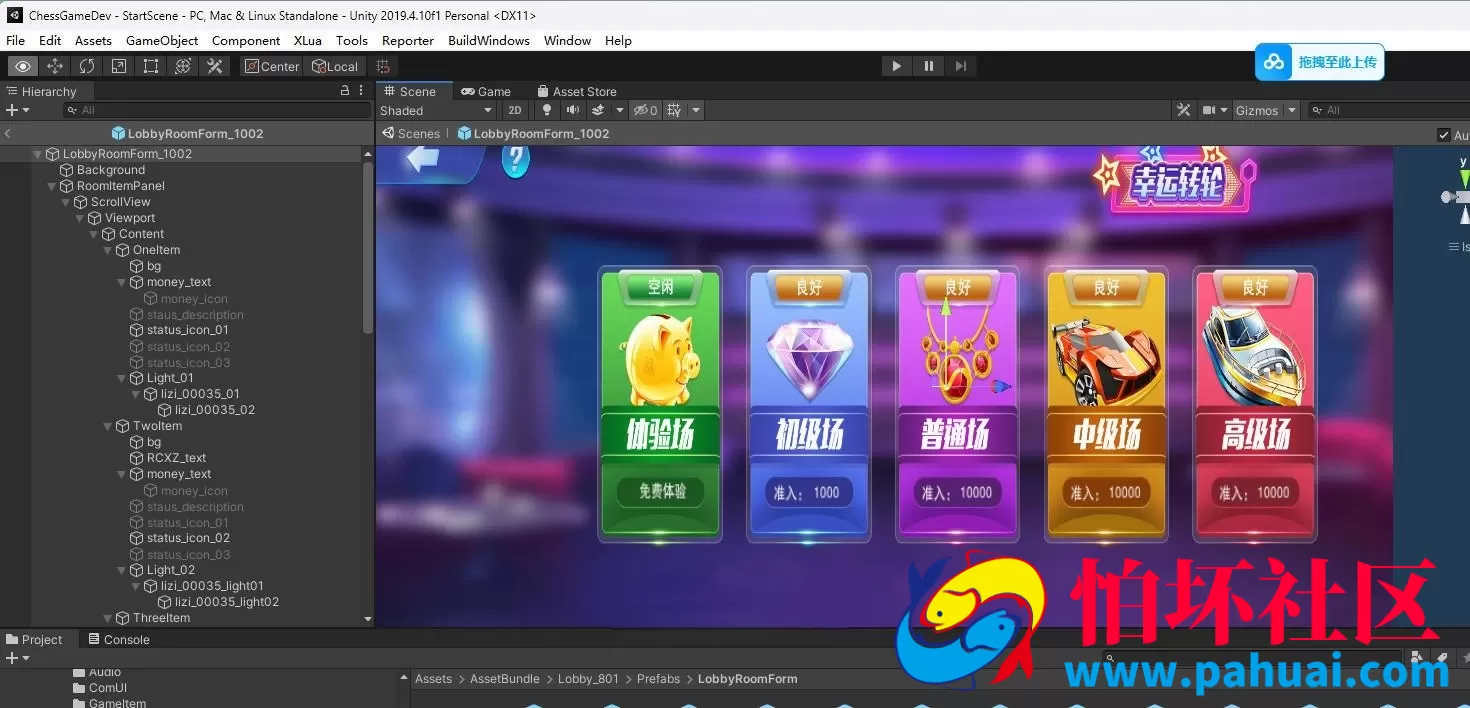1470x708 pixels.
Task: Click the 幸运转轮 lucky wheel banner
Action: pyautogui.click(x=1176, y=180)
